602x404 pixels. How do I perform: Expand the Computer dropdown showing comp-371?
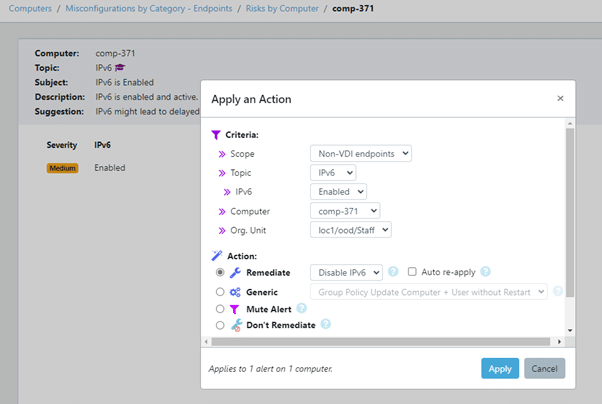(344, 211)
